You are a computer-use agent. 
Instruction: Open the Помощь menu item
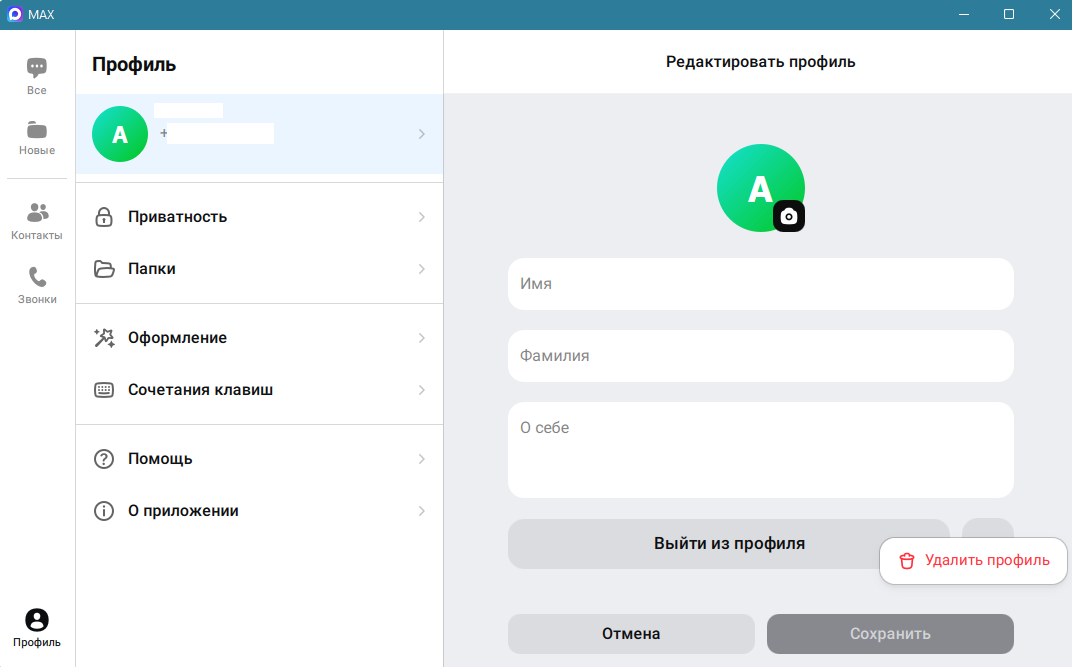coord(160,459)
